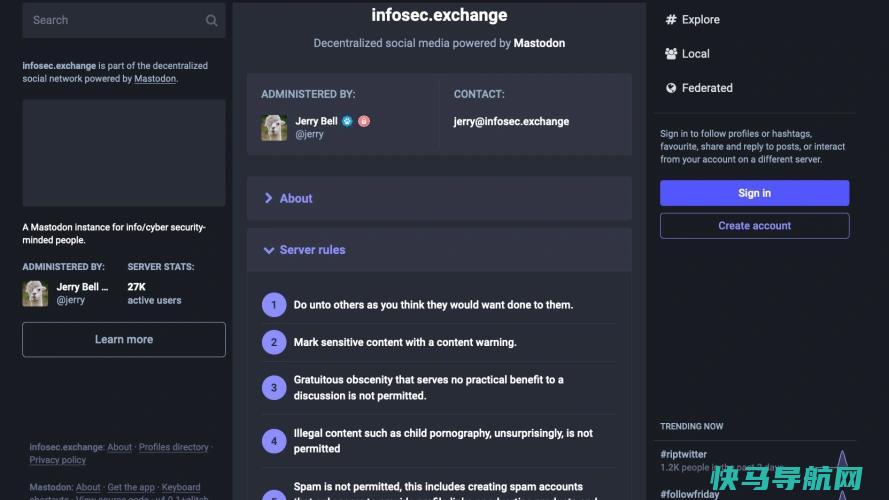Open the jerry@infosec.exchange contact email
This screenshot has width=889, height=500.
pos(511,121)
